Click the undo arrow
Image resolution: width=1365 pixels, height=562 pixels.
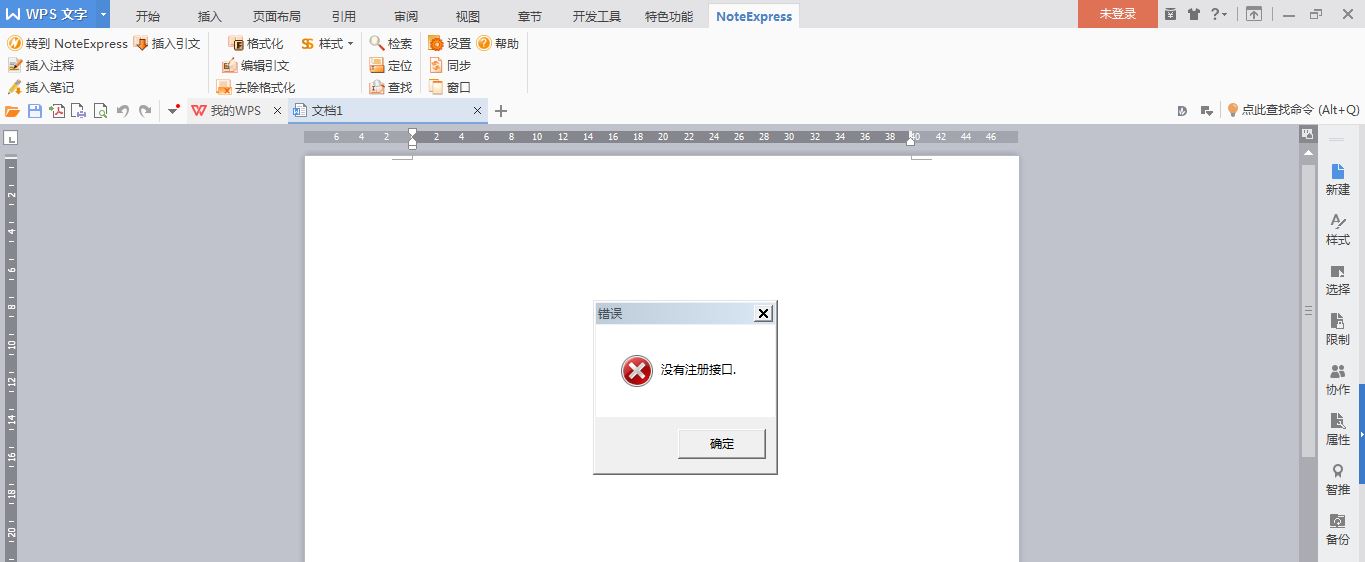[x=123, y=111]
